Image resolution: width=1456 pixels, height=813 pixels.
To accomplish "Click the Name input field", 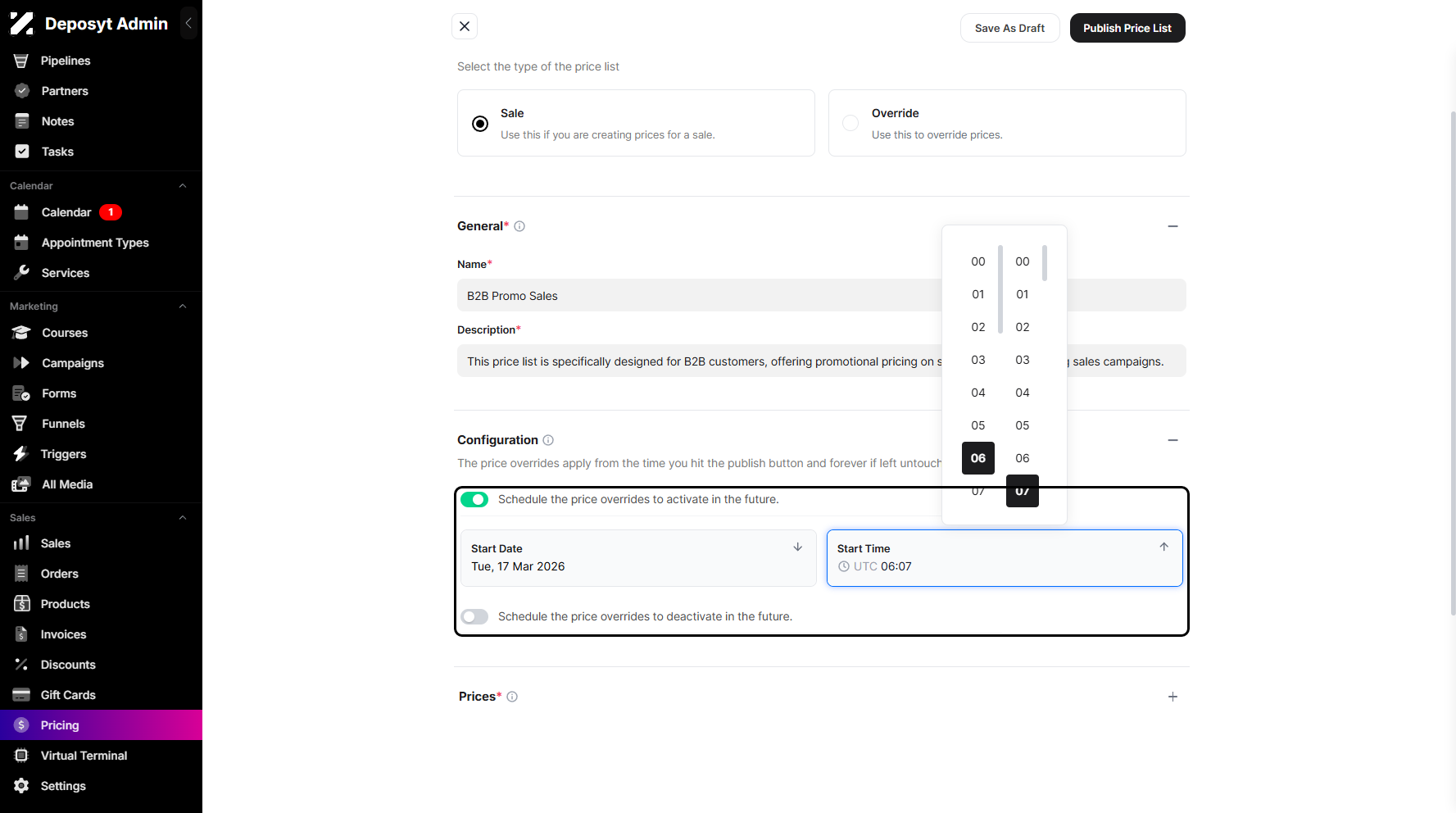I will click(821, 295).
